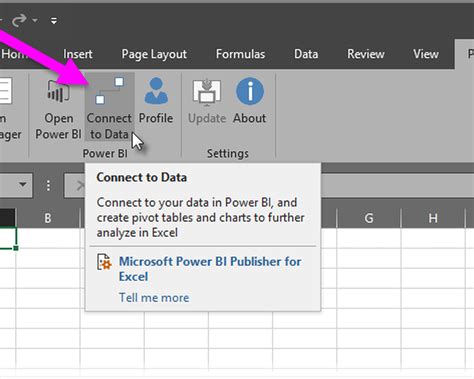This screenshot has width=474, height=379.
Task: Open the View tab
Action: (x=426, y=54)
